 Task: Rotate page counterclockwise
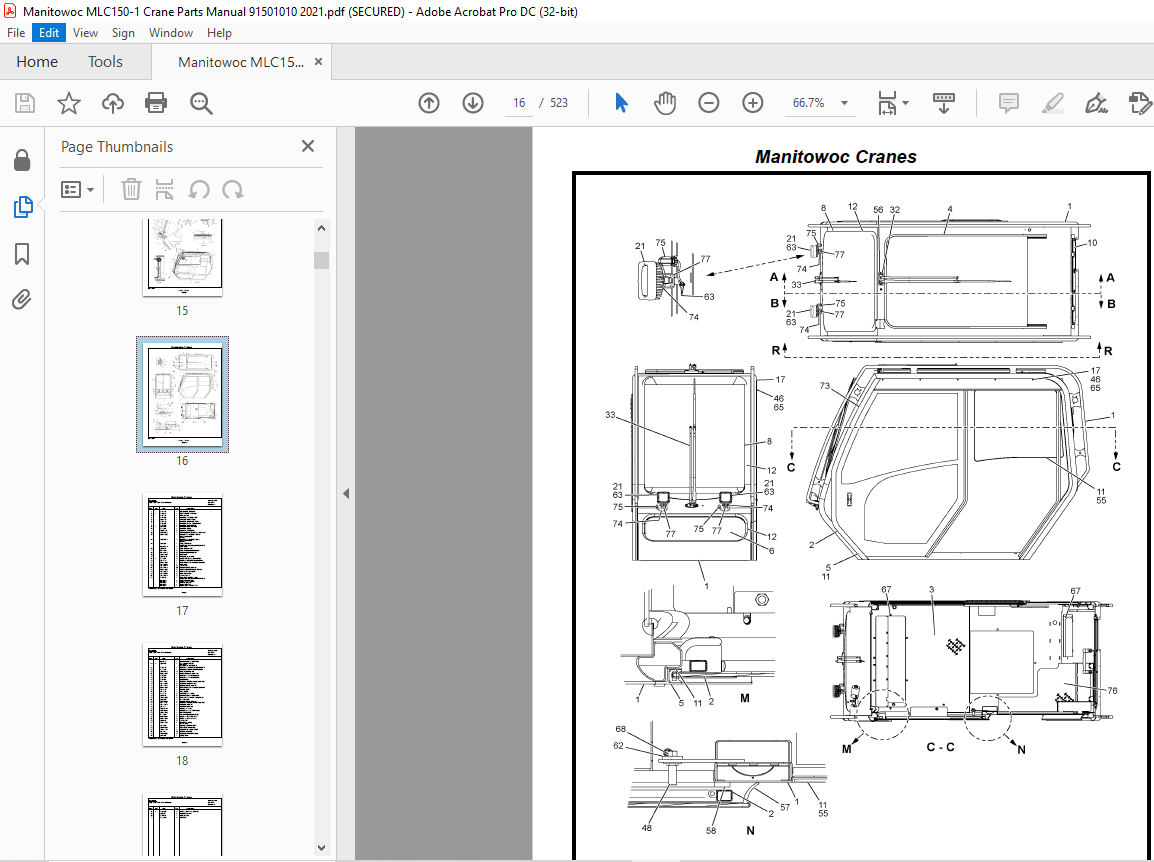(x=199, y=190)
